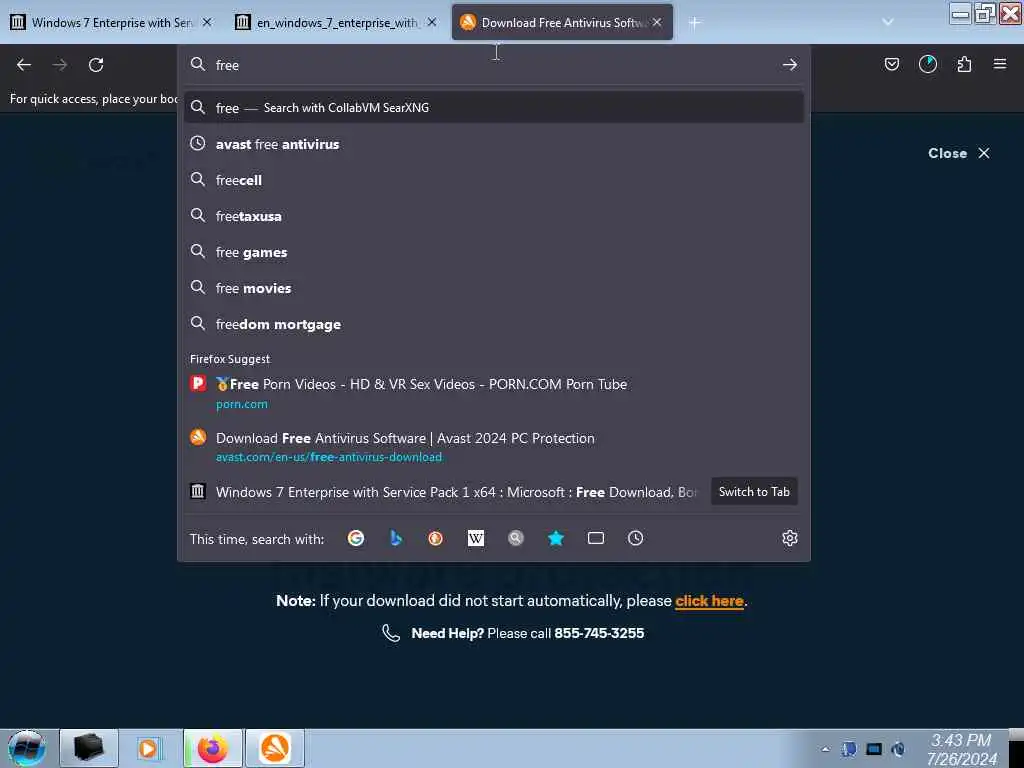
Task: Search this time with Wikipedia
Action: pyautogui.click(x=475, y=538)
